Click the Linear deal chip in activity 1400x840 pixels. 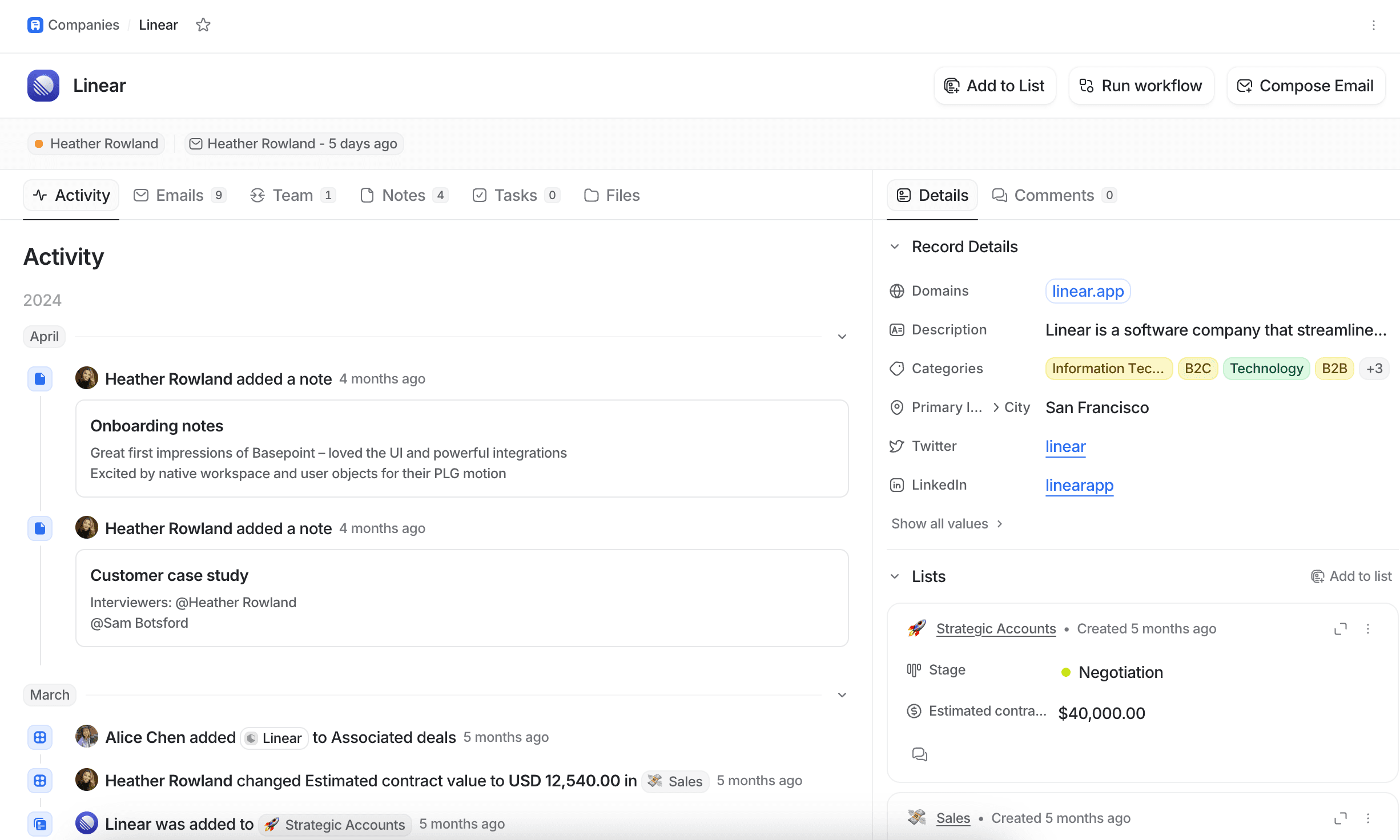click(x=274, y=738)
